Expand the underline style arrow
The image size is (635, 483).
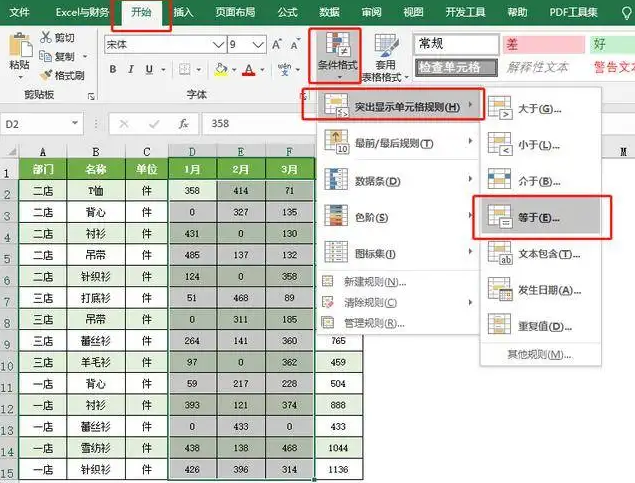coord(163,70)
